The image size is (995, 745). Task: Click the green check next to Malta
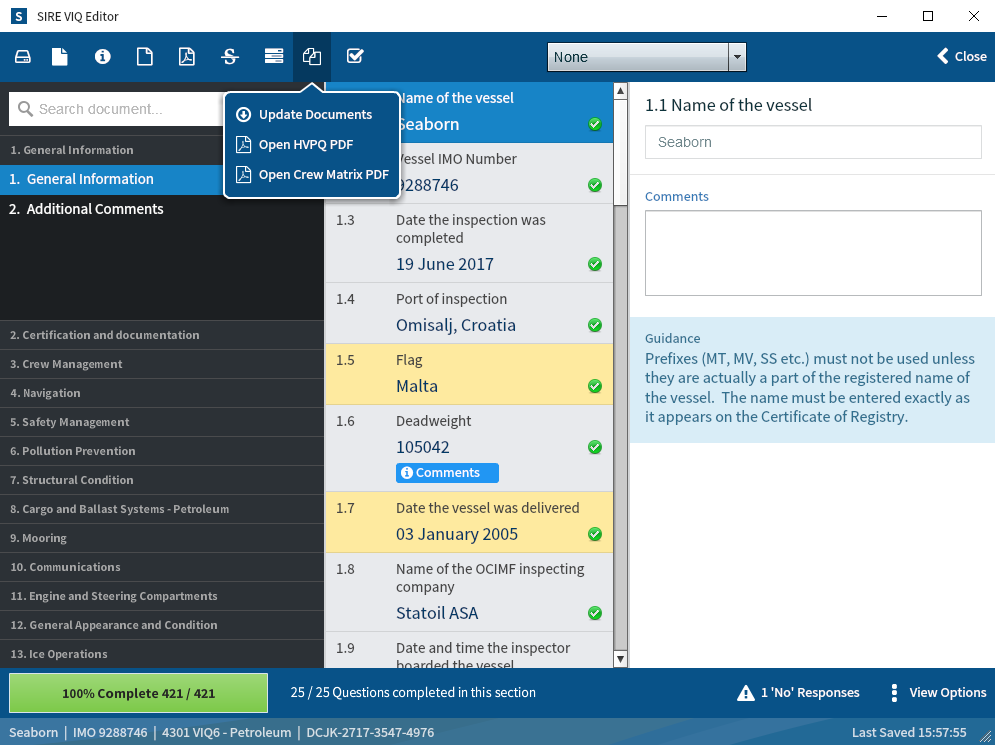coord(595,385)
